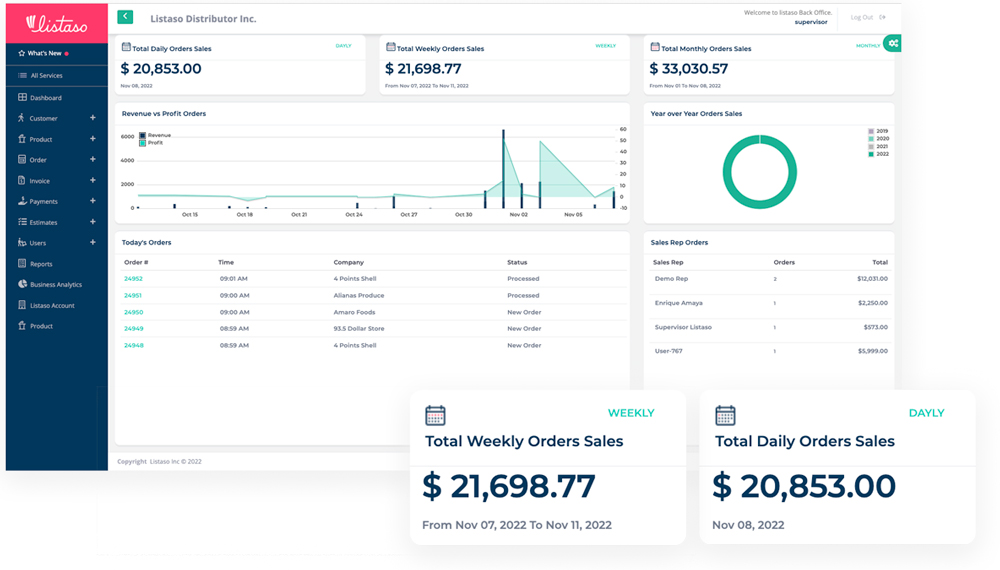Click the bottom Product icon below Listaso Account
This screenshot has height=570, width=1000.
click(22, 326)
